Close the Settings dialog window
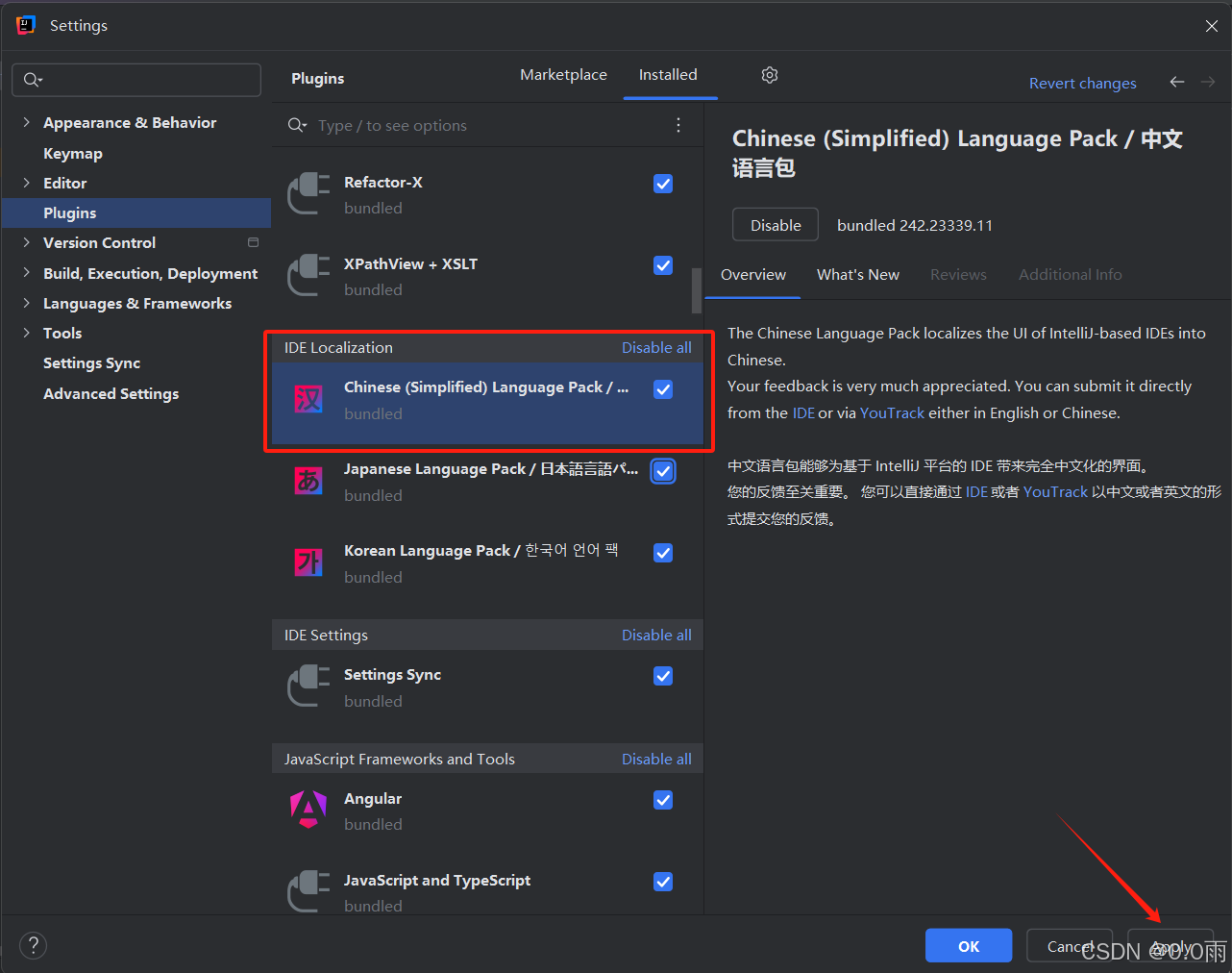Screen dimensions: 1232x973 coord(1211,26)
